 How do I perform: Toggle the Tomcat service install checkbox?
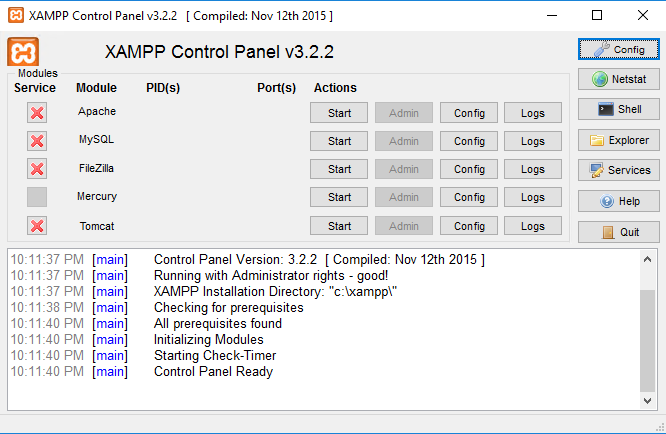tap(37, 225)
